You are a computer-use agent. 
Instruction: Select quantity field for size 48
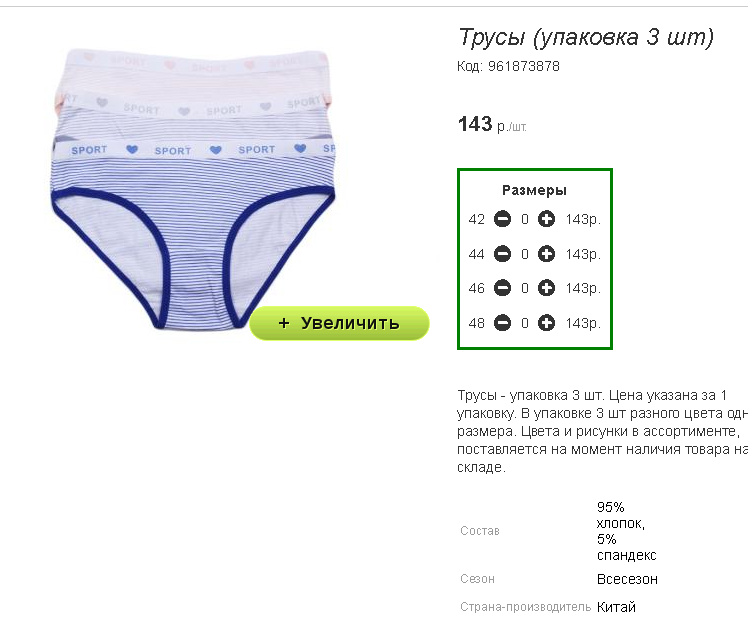coord(524,323)
